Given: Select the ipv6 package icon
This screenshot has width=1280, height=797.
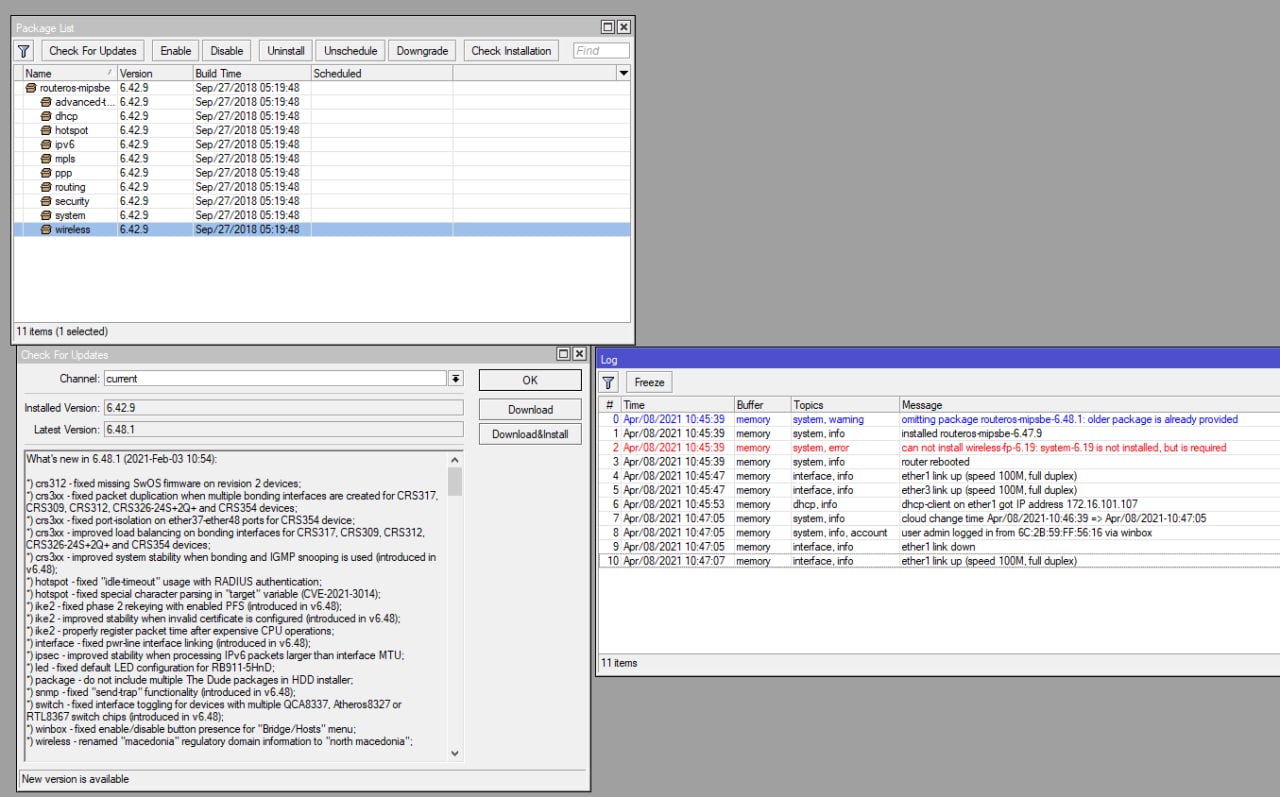Looking at the screenshot, I should point(46,145).
